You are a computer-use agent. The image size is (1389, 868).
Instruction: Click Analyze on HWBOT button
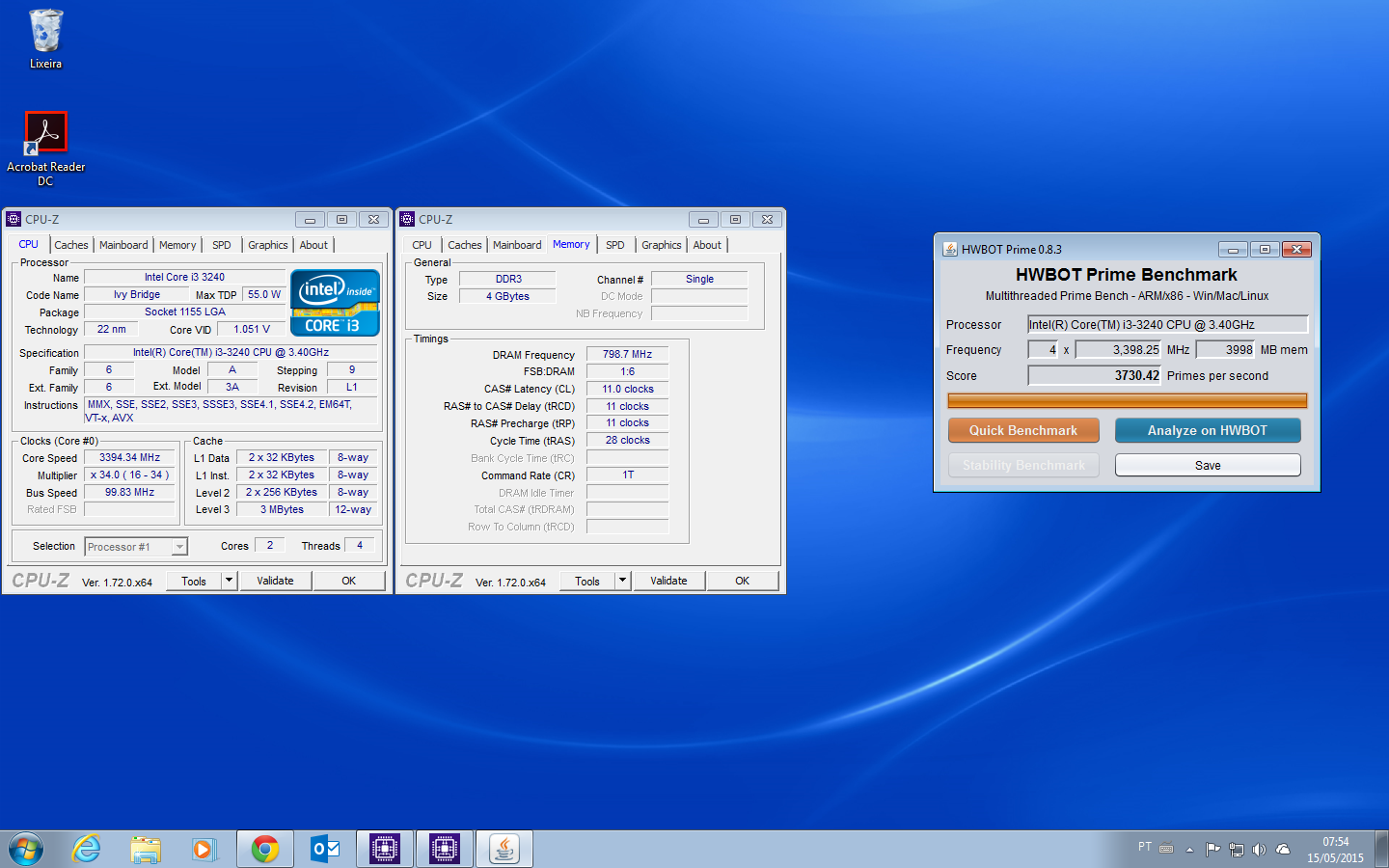click(x=1208, y=430)
